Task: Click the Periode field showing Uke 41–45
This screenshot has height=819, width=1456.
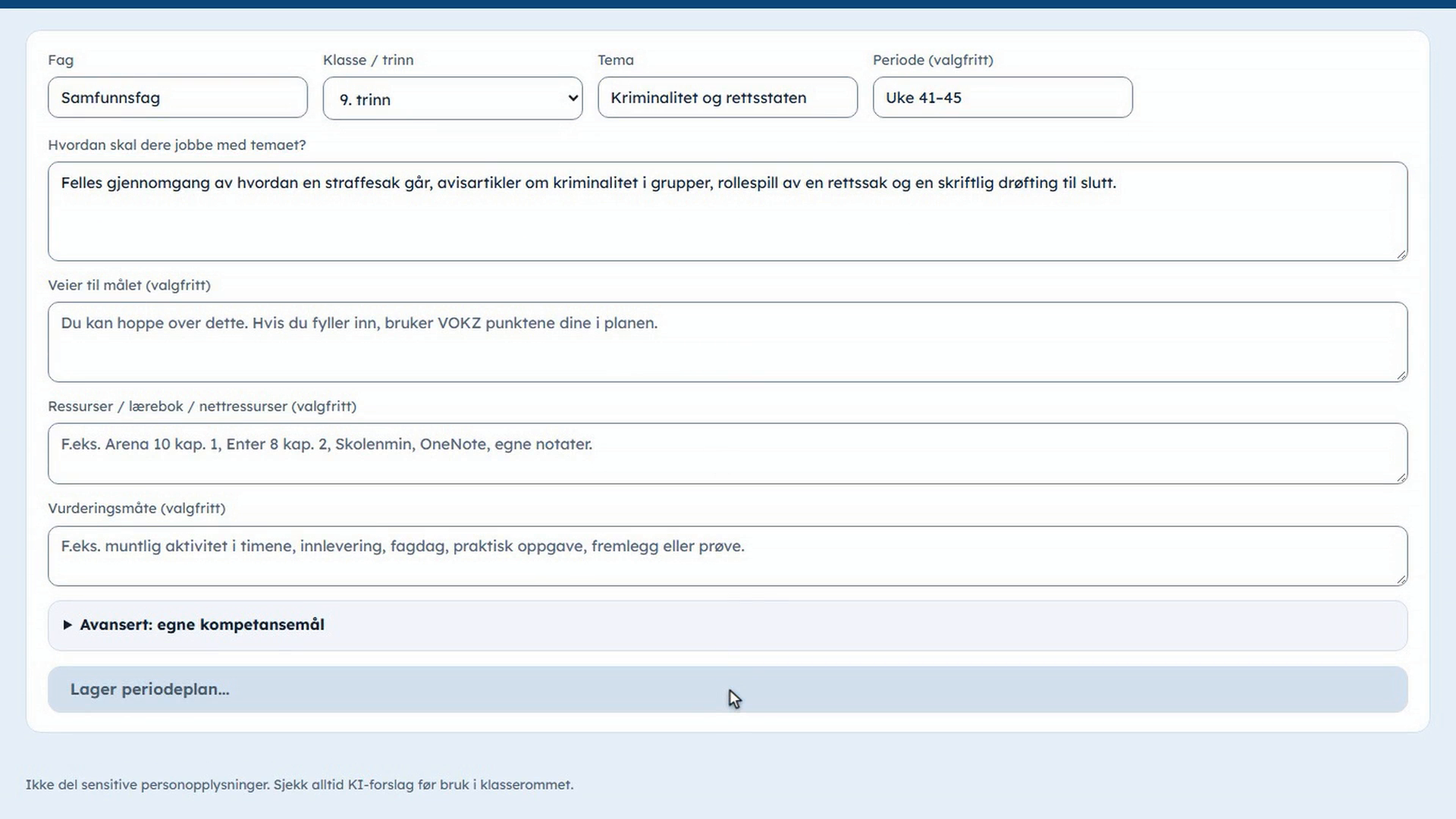Action: coord(1003,97)
